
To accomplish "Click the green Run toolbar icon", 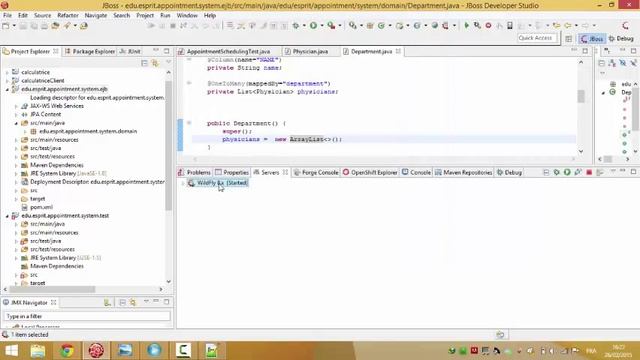I will [x=313, y=26].
